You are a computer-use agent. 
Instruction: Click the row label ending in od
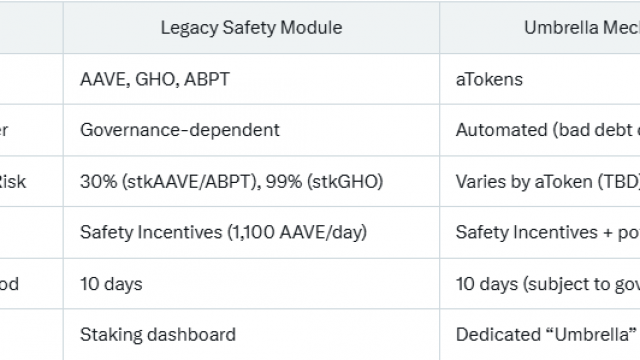[31, 284]
